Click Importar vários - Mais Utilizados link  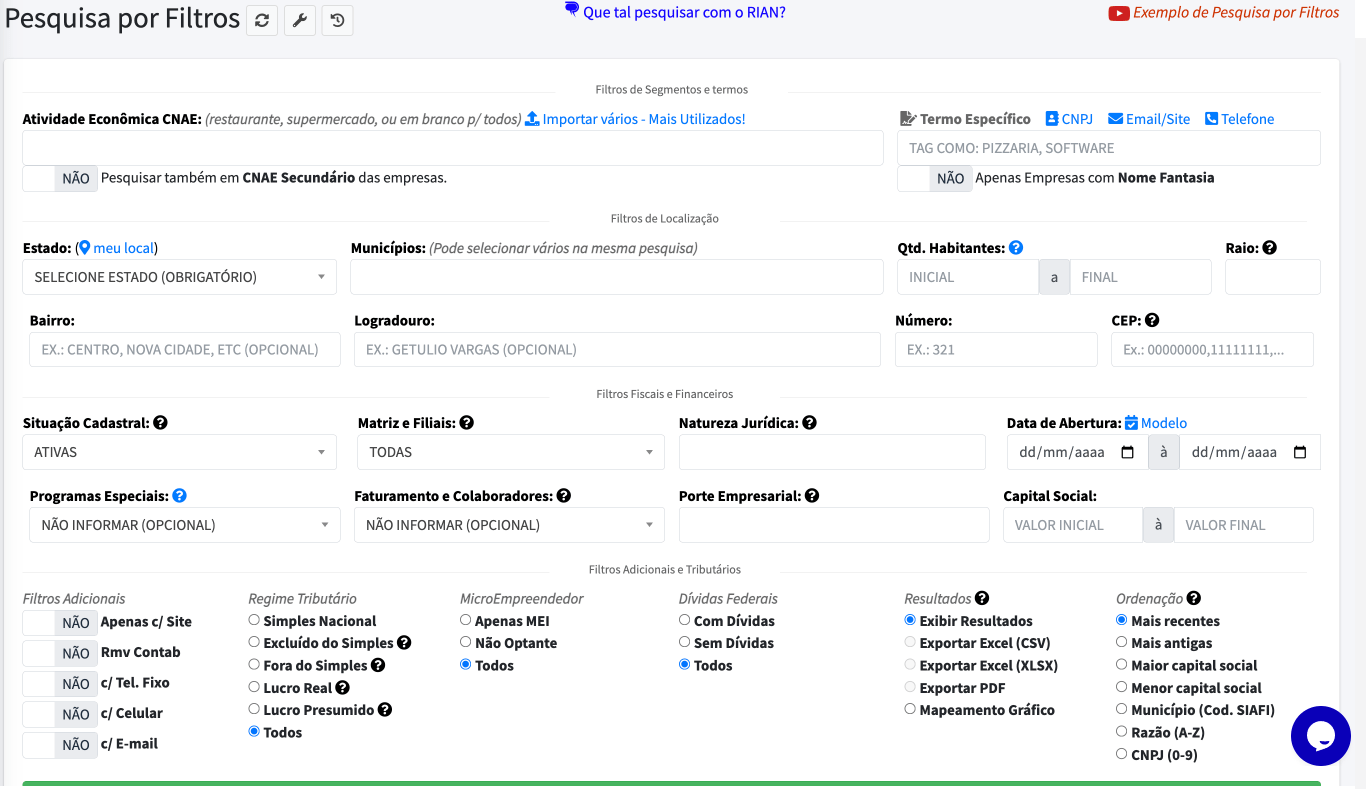pos(635,119)
